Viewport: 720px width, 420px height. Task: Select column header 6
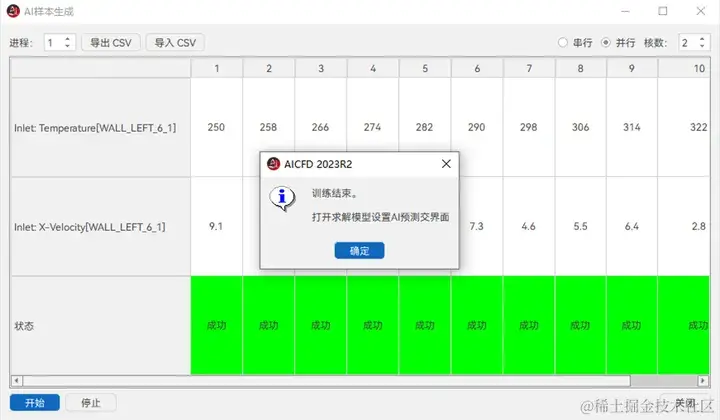[x=477, y=68]
